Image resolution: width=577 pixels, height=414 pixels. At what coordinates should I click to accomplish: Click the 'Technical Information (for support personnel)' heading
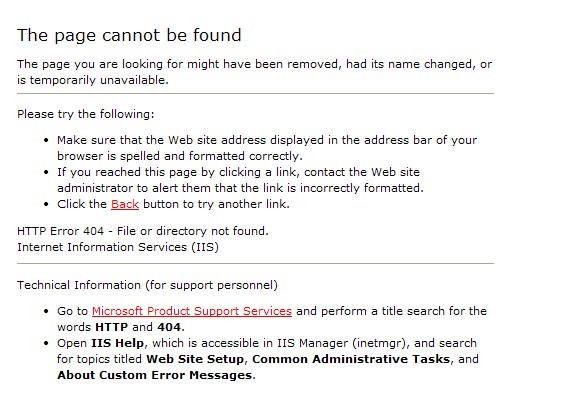147,285
